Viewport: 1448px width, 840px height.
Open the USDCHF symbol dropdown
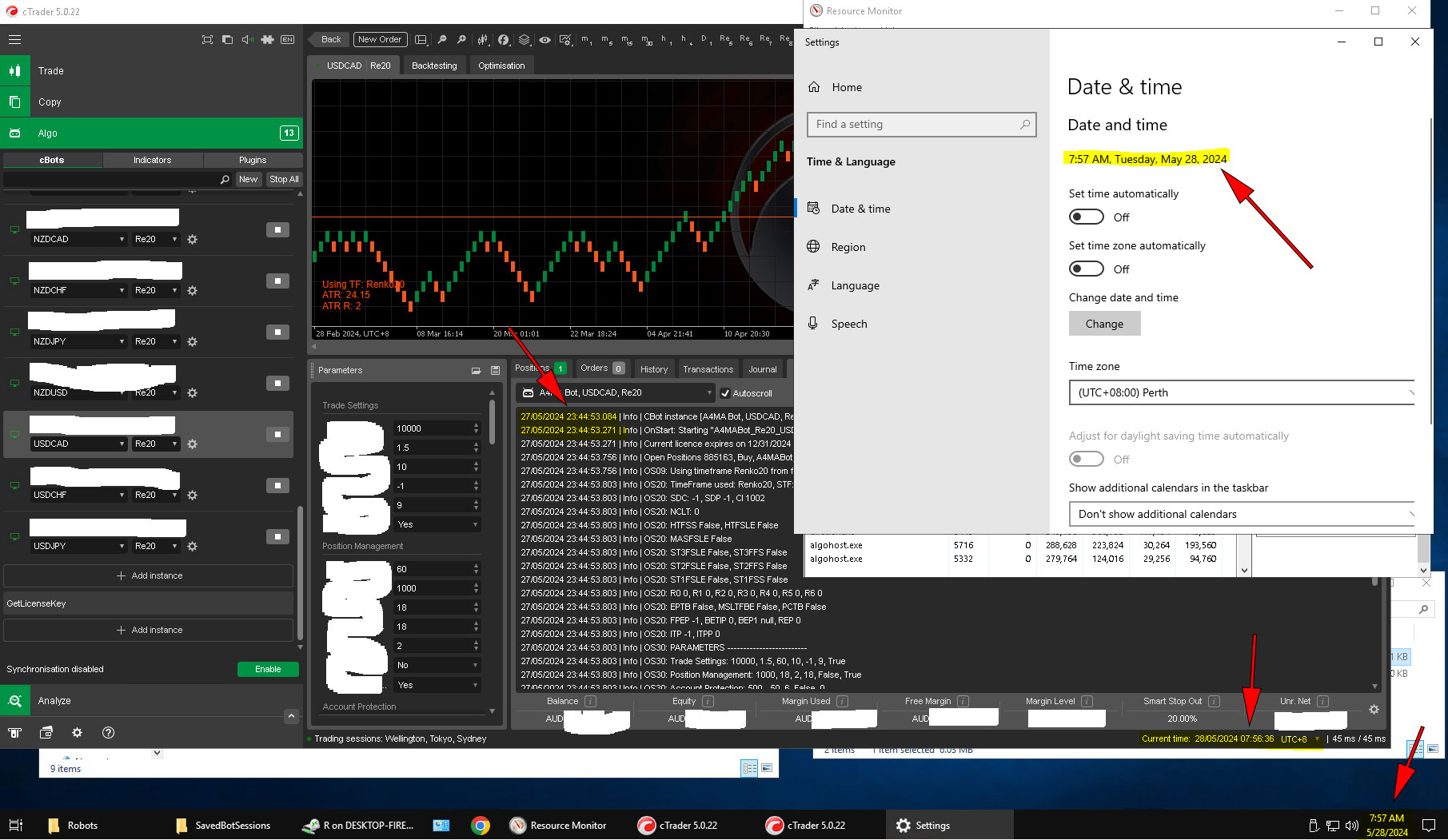click(78, 495)
